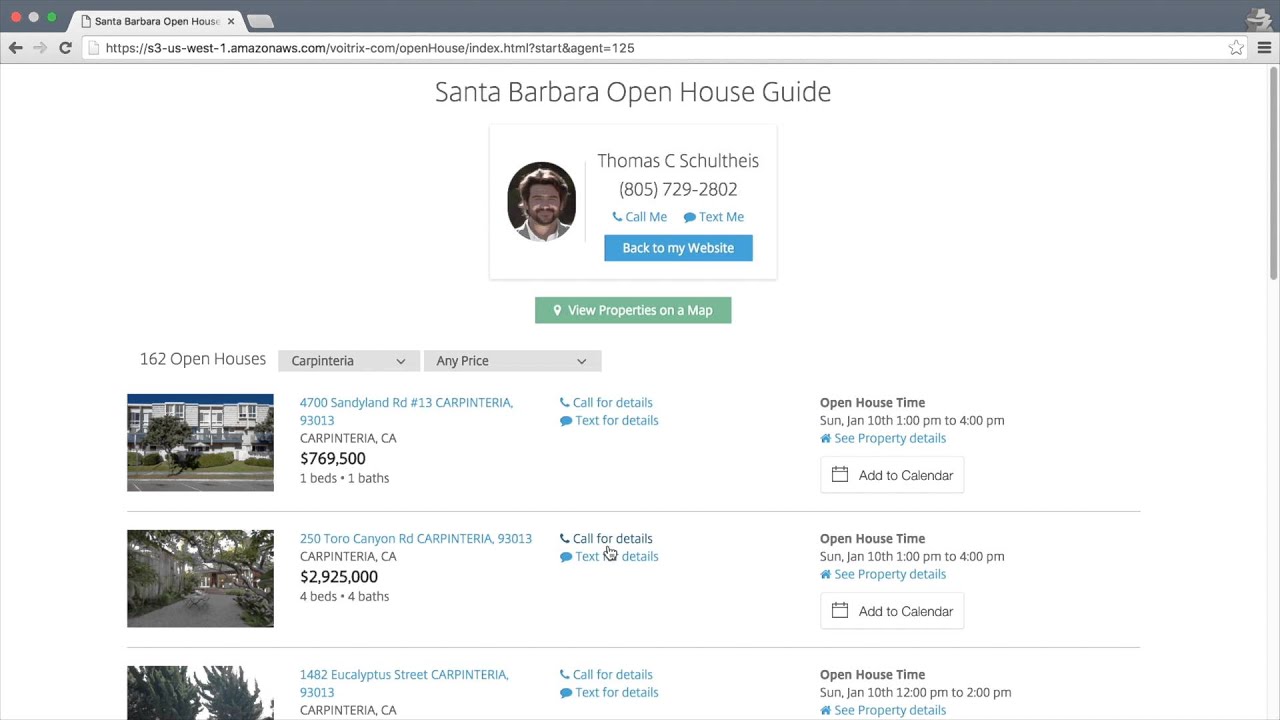Open 1482 Eucalyptus Street listing link
Viewport: 1280px width, 720px height.
click(404, 683)
